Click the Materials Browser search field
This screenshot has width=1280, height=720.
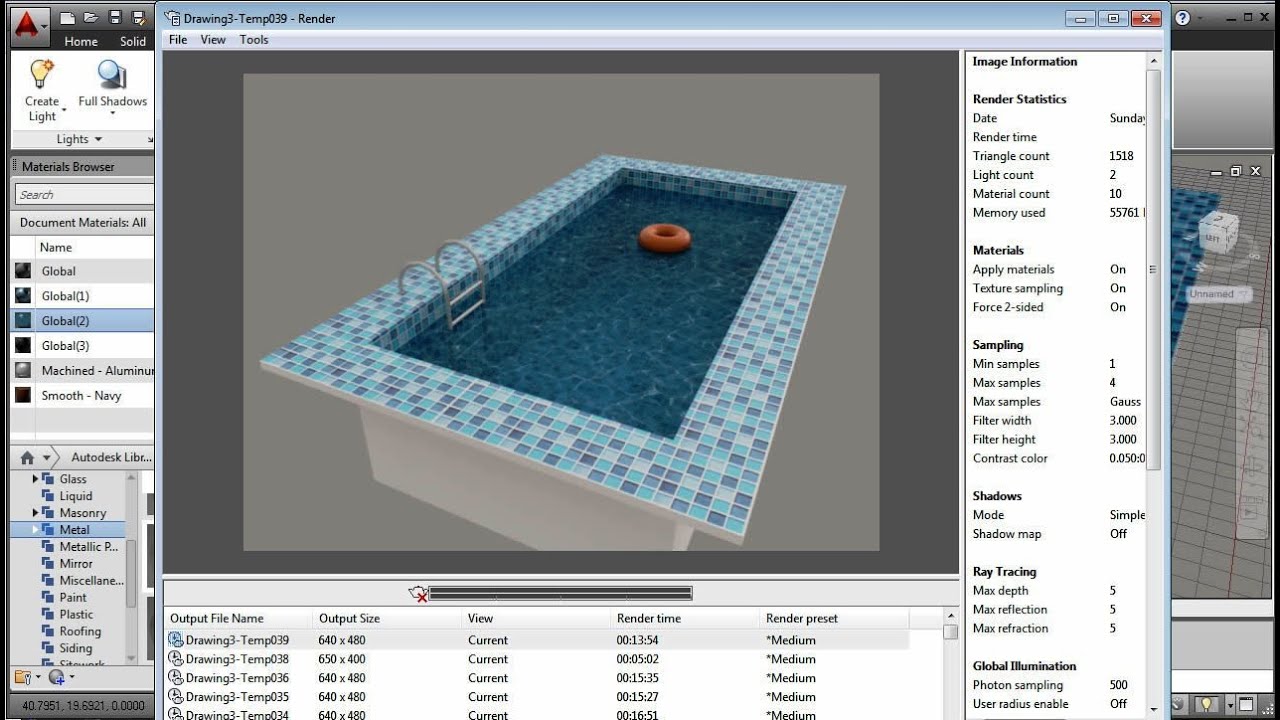click(84, 194)
